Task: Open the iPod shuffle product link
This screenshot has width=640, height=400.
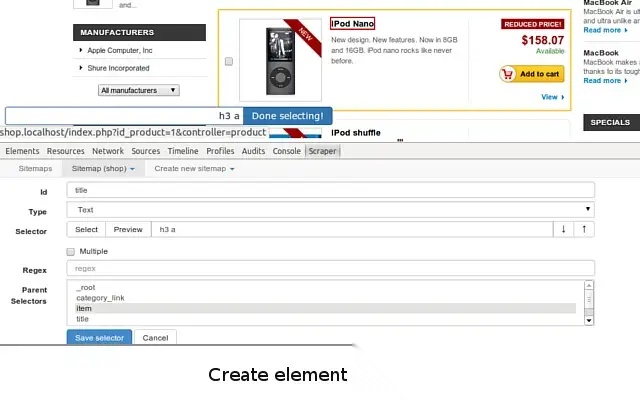Action: pos(356,133)
